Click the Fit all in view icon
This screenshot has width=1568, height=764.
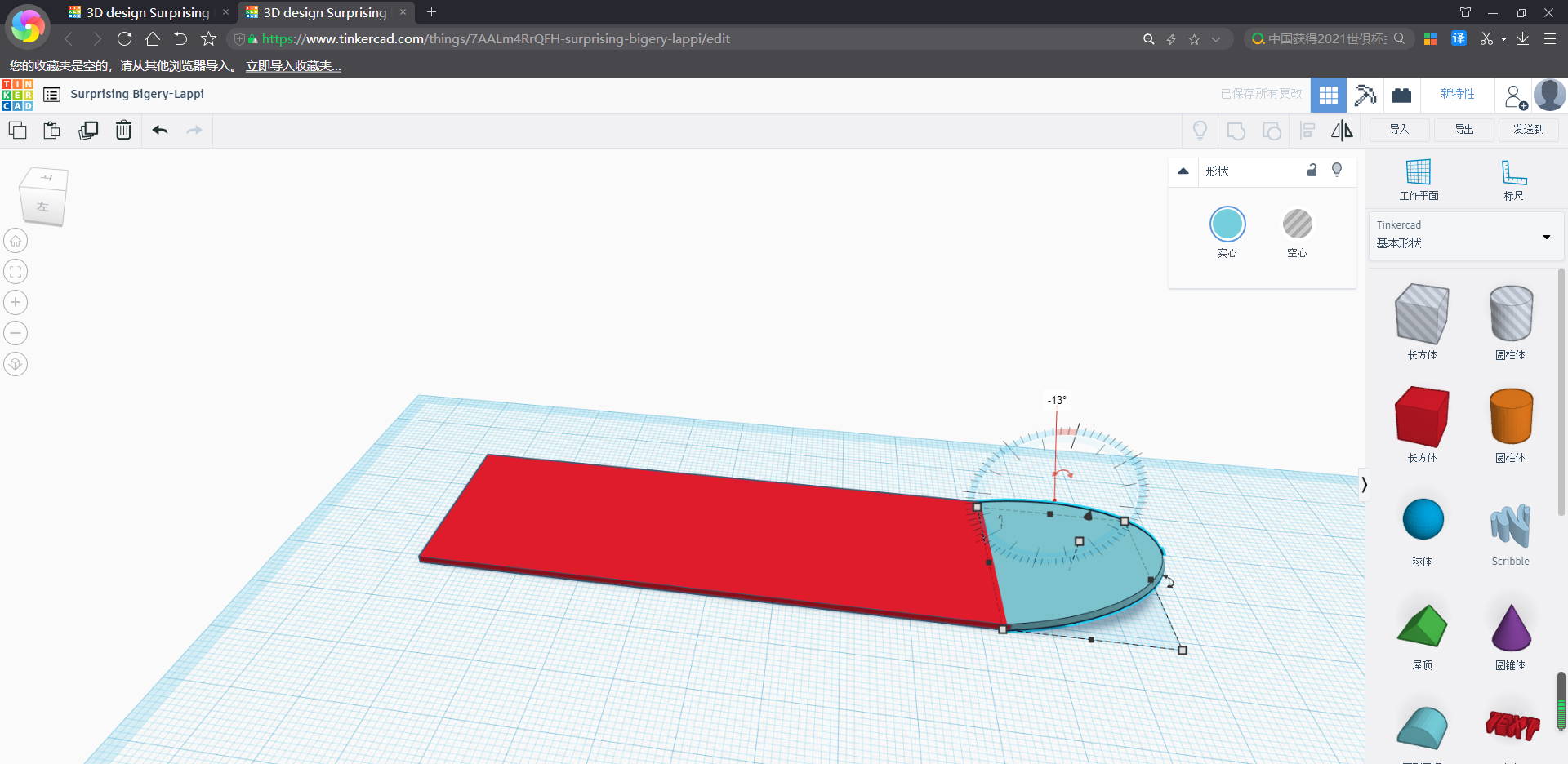pyautogui.click(x=16, y=272)
